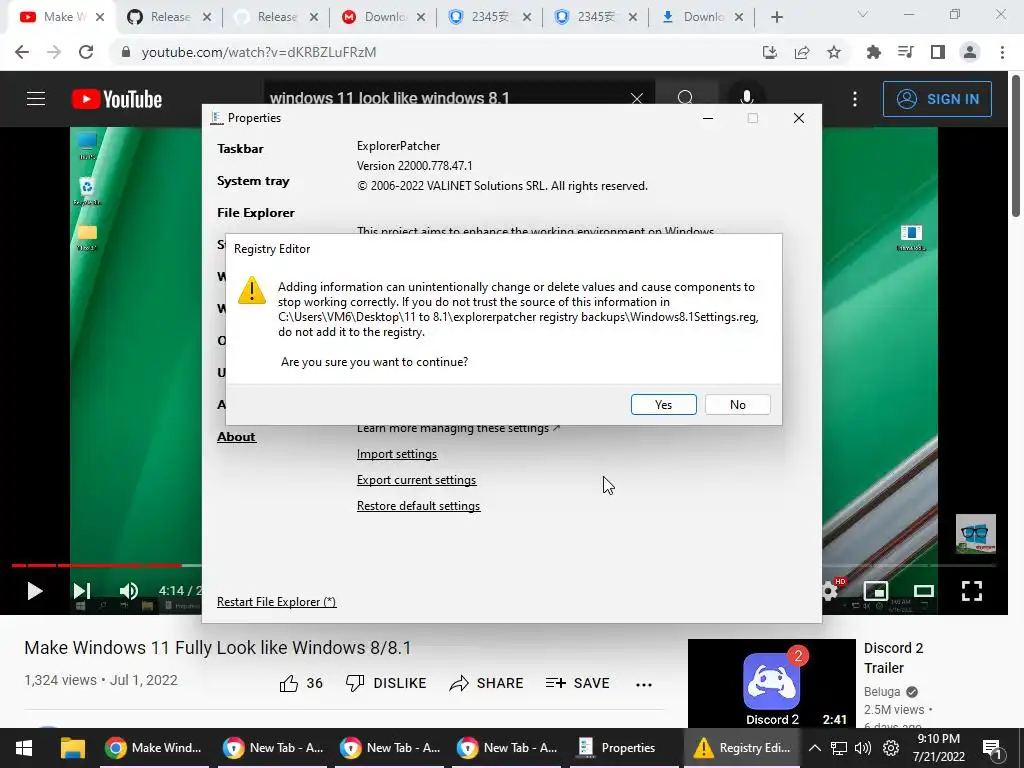
Task: Open the Extensions puzzle icon
Action: point(874,52)
